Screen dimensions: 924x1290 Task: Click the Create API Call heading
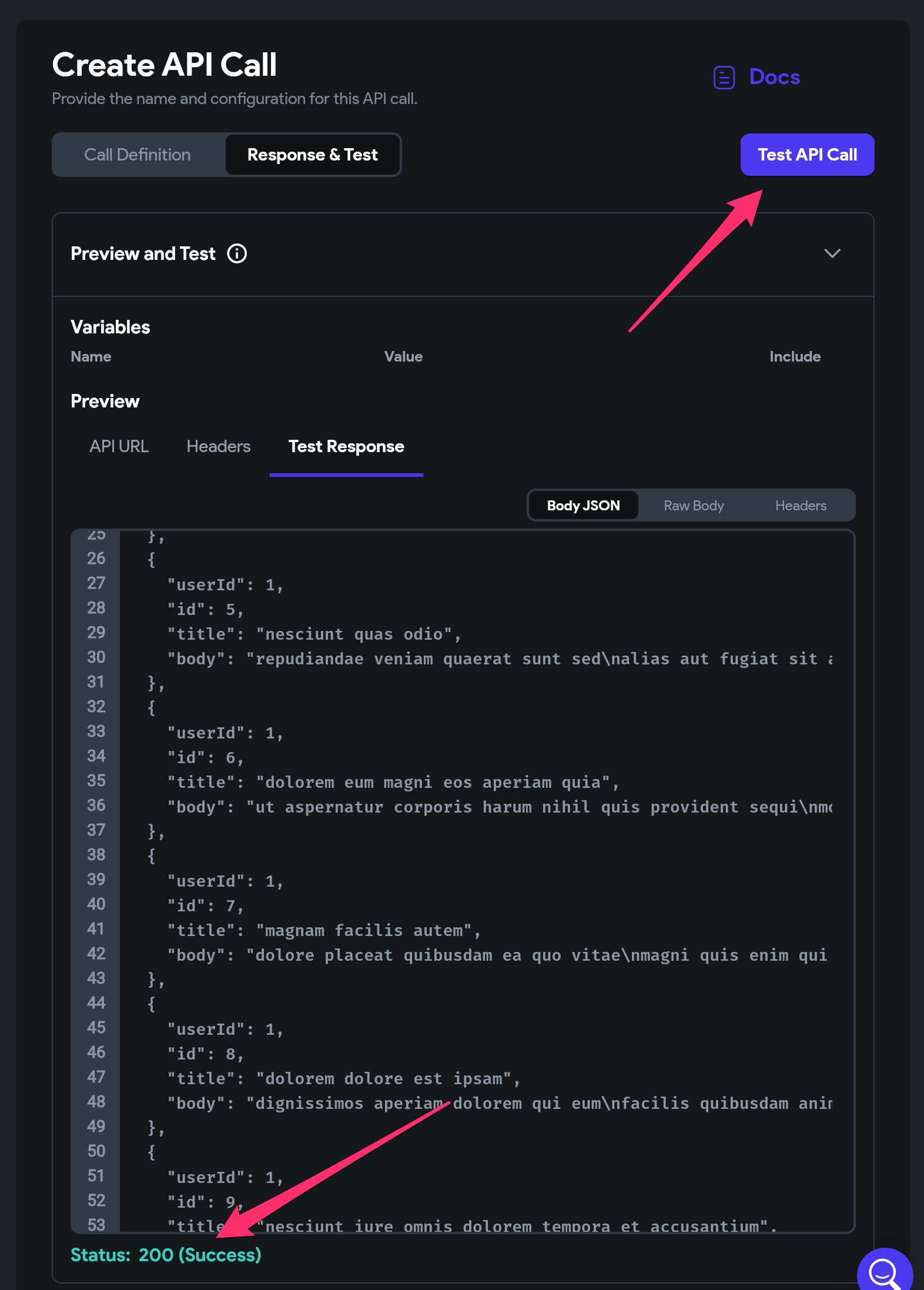(x=165, y=65)
